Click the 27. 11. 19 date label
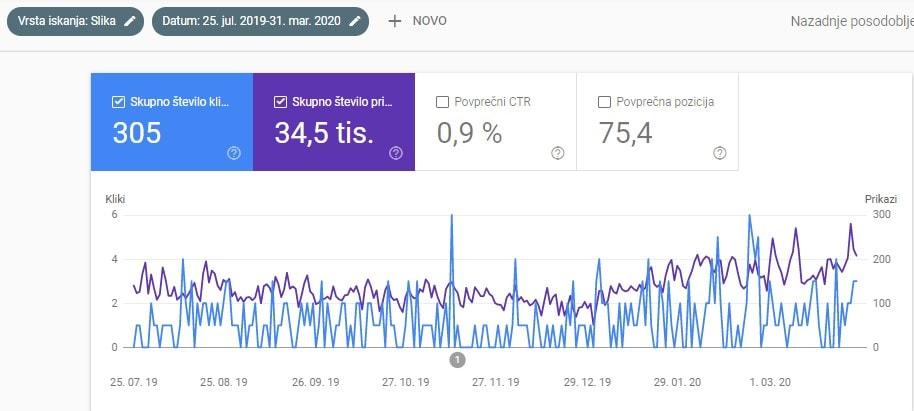Image resolution: width=914 pixels, height=411 pixels. tap(495, 382)
